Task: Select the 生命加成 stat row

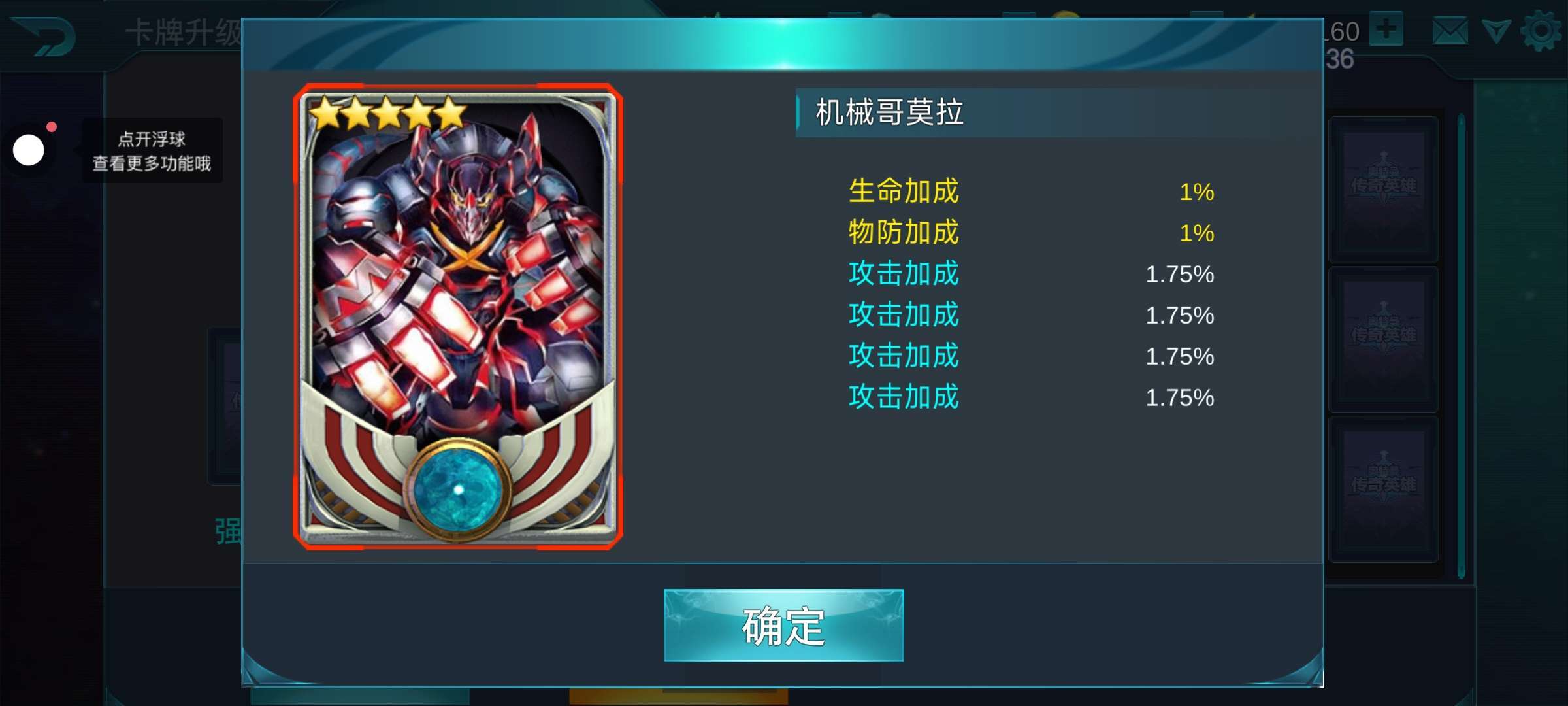Action: point(1031,192)
